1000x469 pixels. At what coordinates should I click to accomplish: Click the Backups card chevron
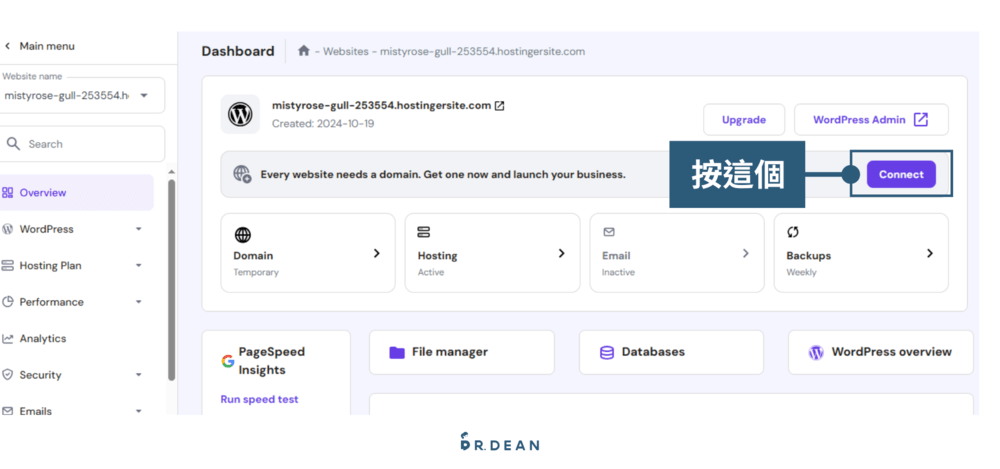930,253
